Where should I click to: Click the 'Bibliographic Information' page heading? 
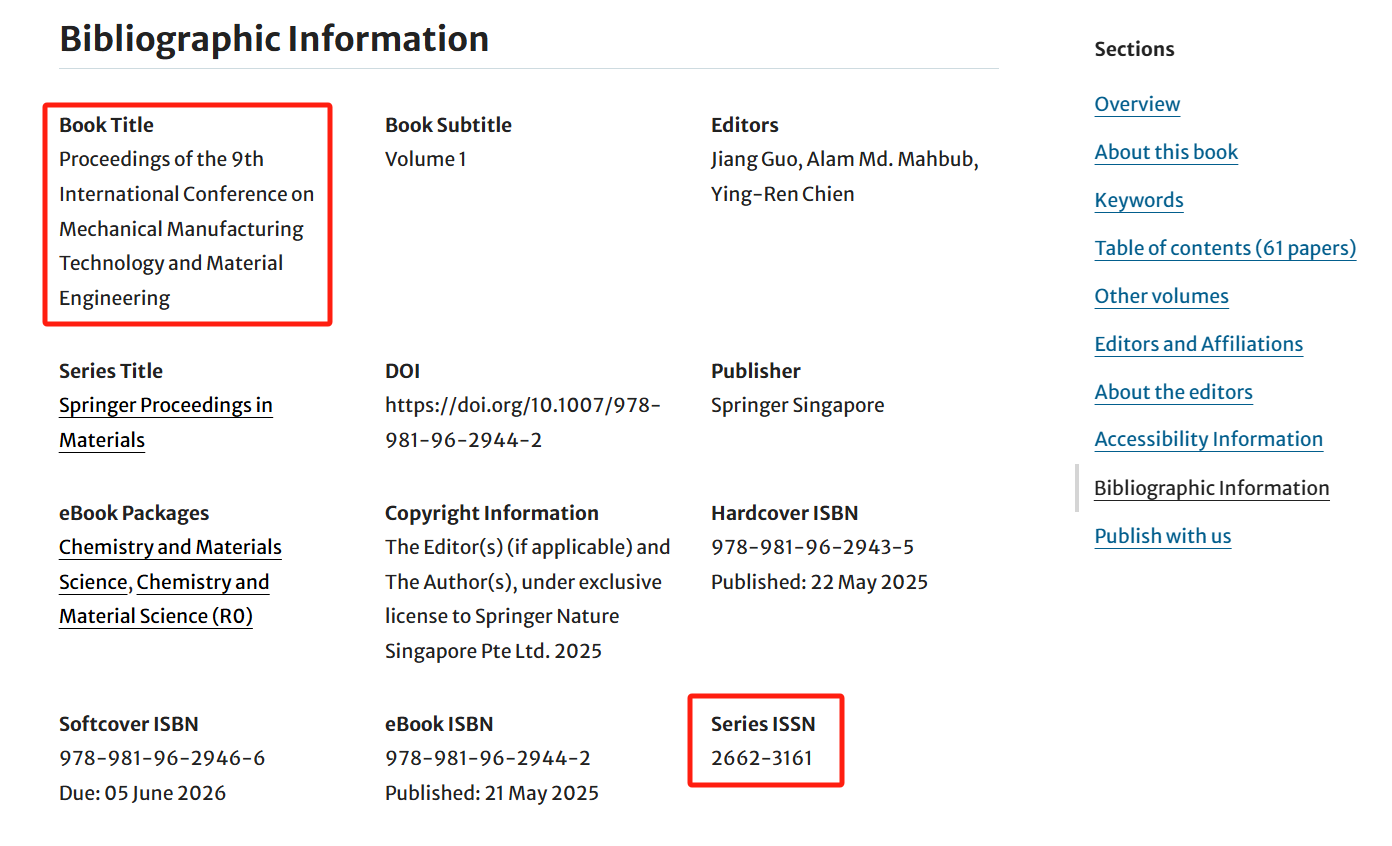[x=274, y=39]
